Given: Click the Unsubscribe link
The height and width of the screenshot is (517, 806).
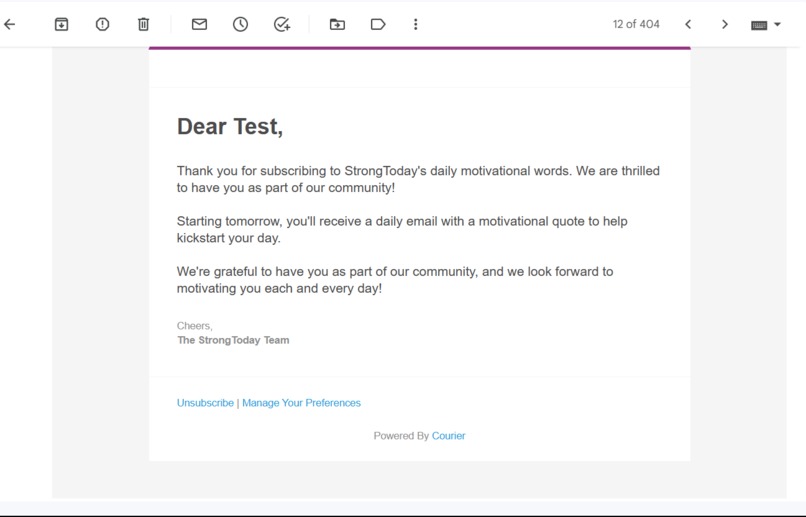Looking at the screenshot, I should 205,403.
